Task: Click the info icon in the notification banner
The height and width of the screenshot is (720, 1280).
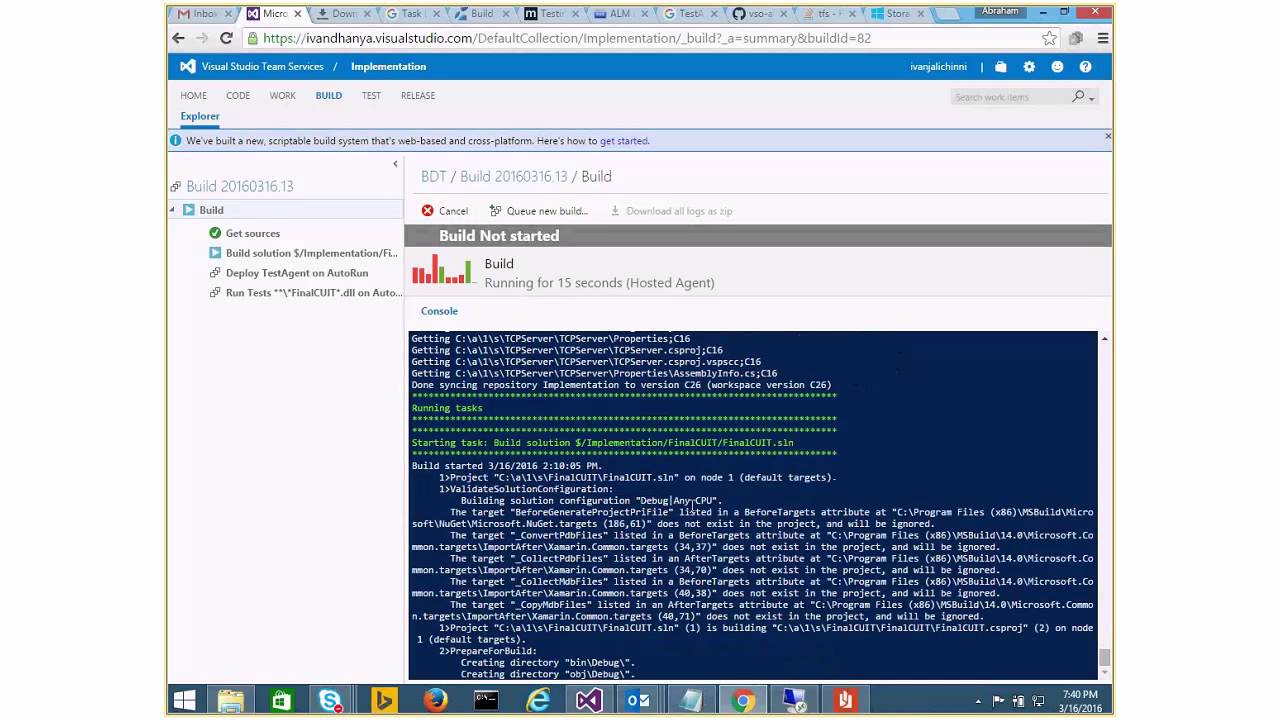Action: tap(176, 141)
